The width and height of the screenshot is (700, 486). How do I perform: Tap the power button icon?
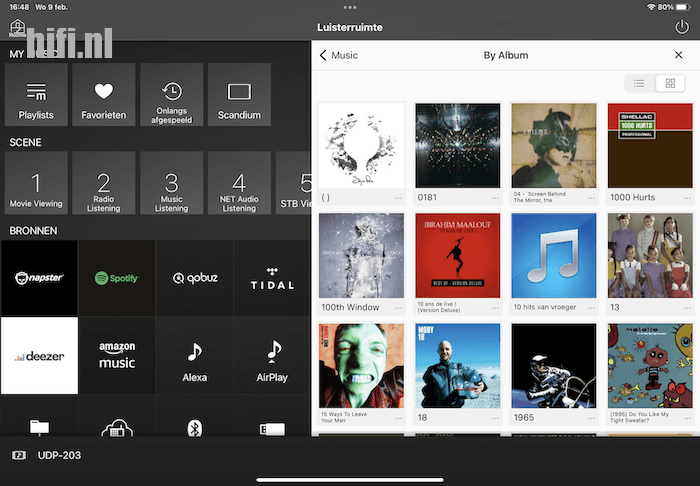(682, 28)
